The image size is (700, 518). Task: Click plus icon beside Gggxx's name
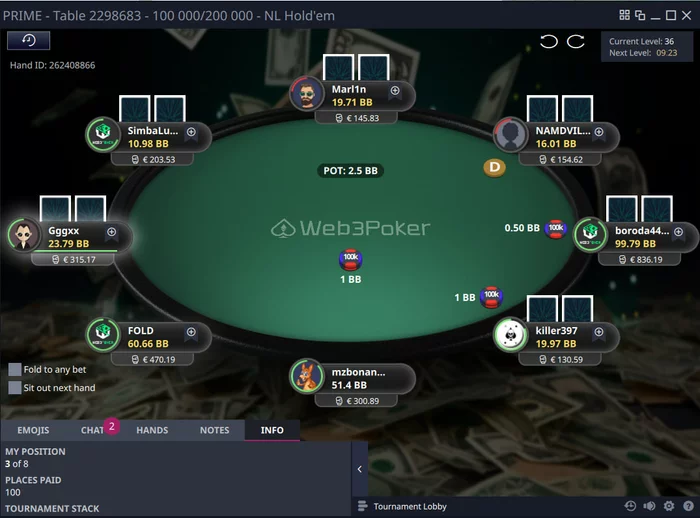(x=111, y=232)
